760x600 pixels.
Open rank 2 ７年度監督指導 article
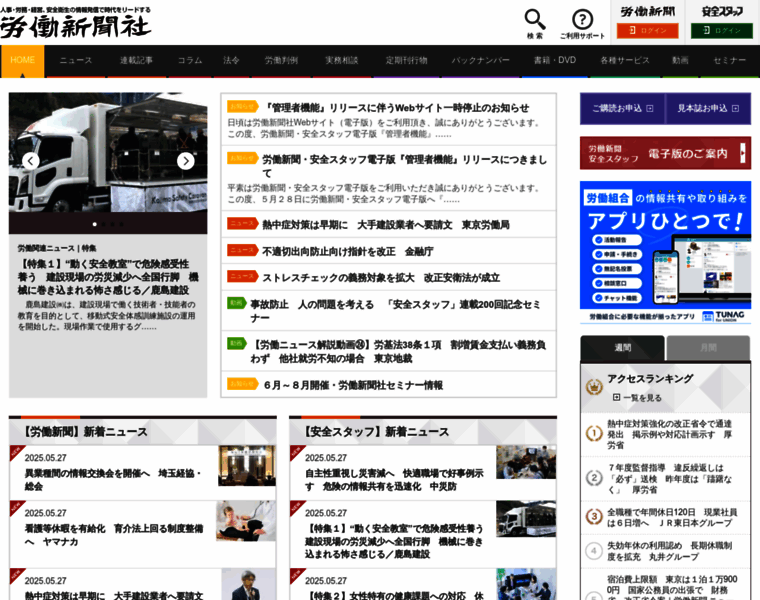670,478
